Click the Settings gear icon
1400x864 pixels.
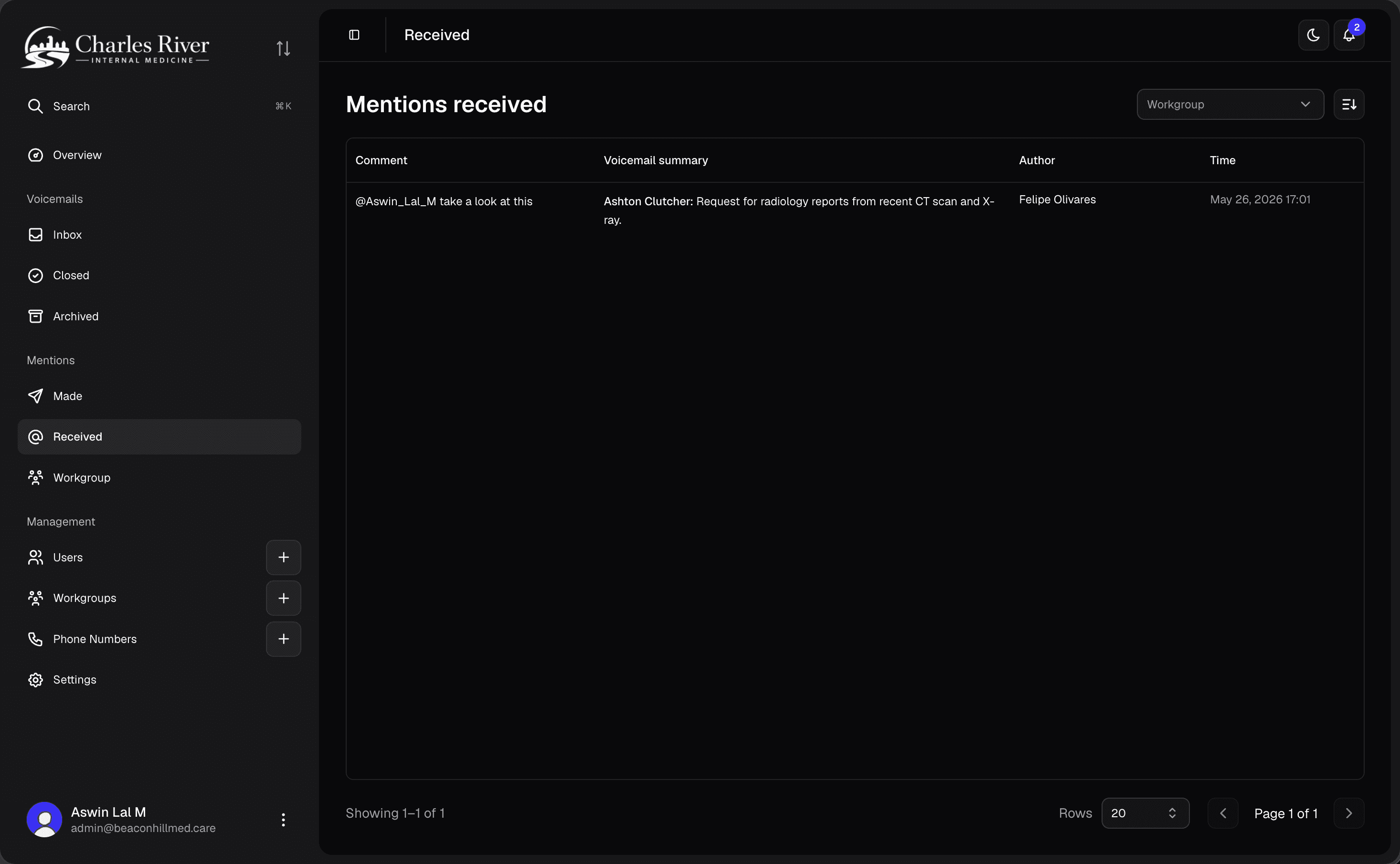(x=35, y=680)
